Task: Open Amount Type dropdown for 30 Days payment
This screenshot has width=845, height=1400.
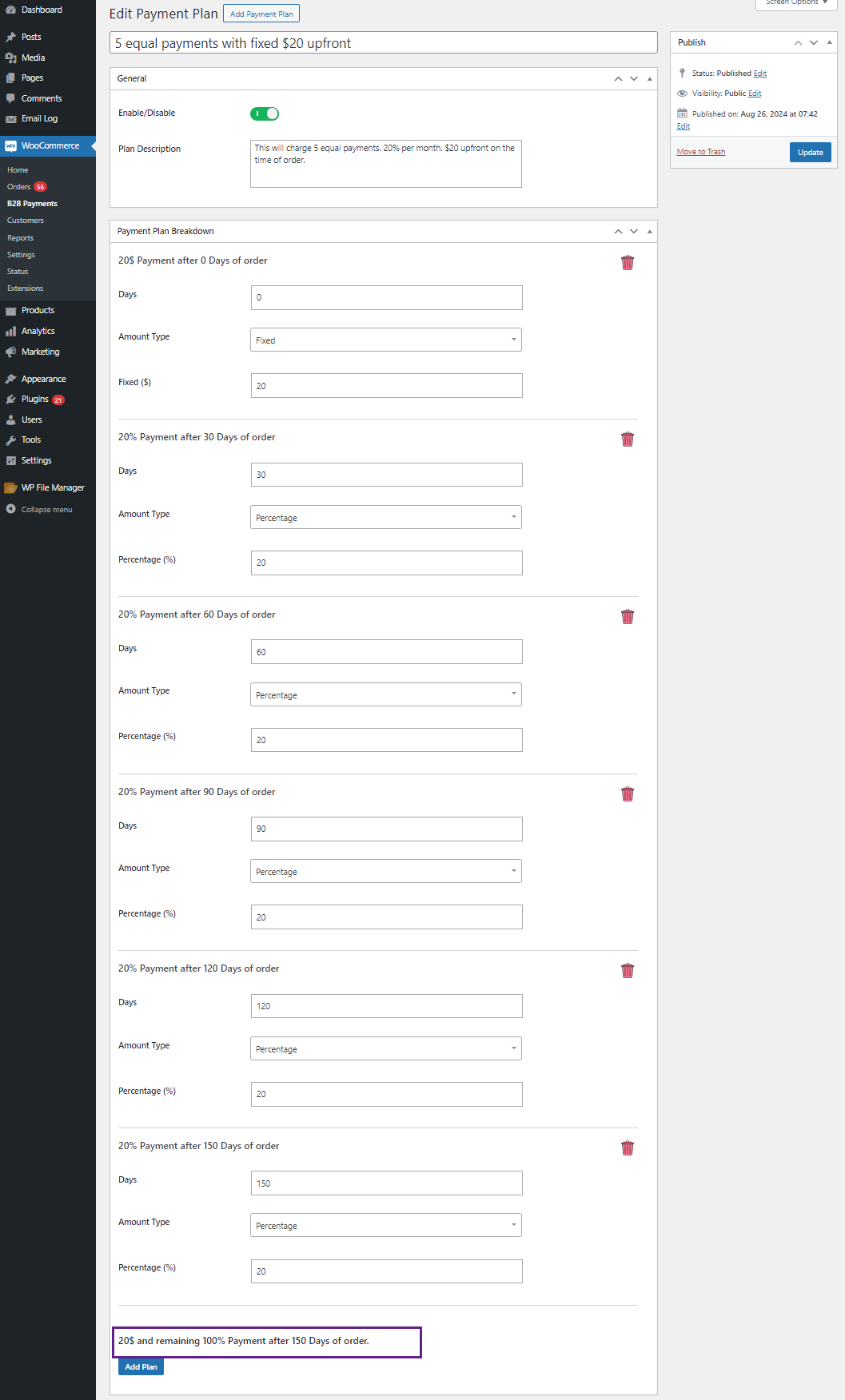Action: pos(386,517)
